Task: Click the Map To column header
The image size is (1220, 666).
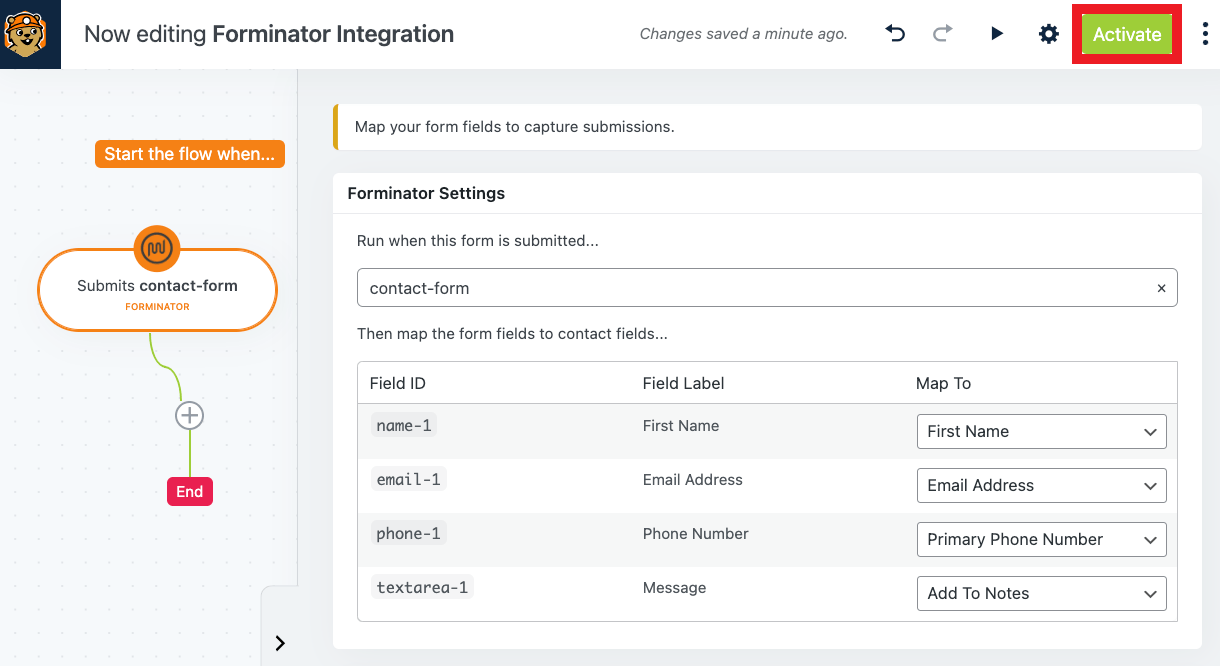Action: tap(943, 383)
